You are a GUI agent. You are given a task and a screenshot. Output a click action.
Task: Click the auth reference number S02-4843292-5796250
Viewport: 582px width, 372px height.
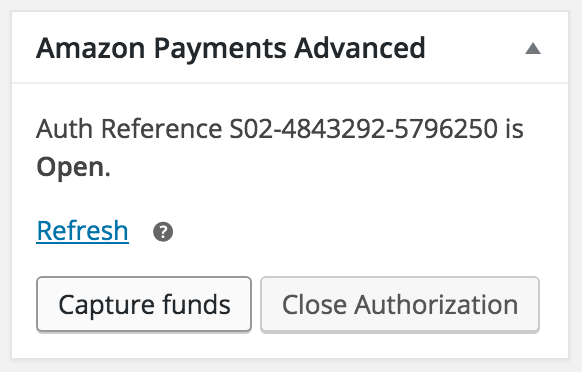[363, 129]
